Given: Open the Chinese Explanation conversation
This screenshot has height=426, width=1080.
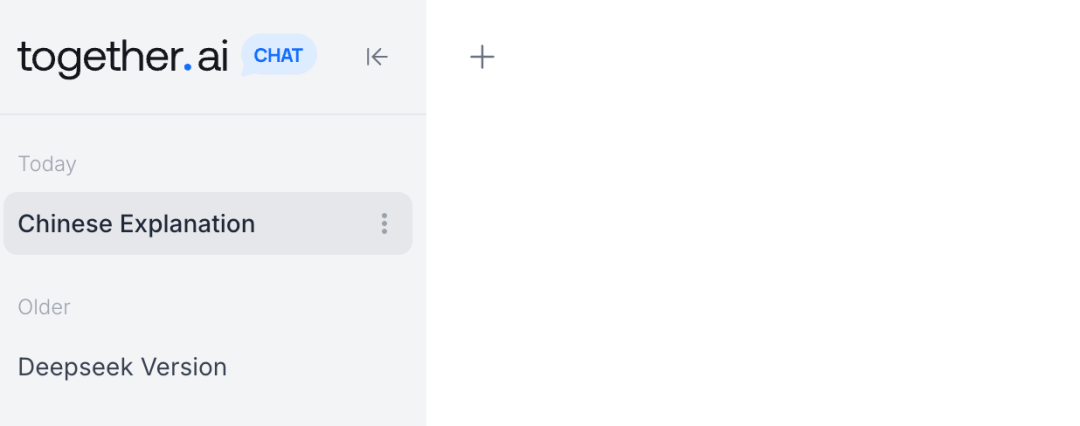Looking at the screenshot, I should [137, 224].
